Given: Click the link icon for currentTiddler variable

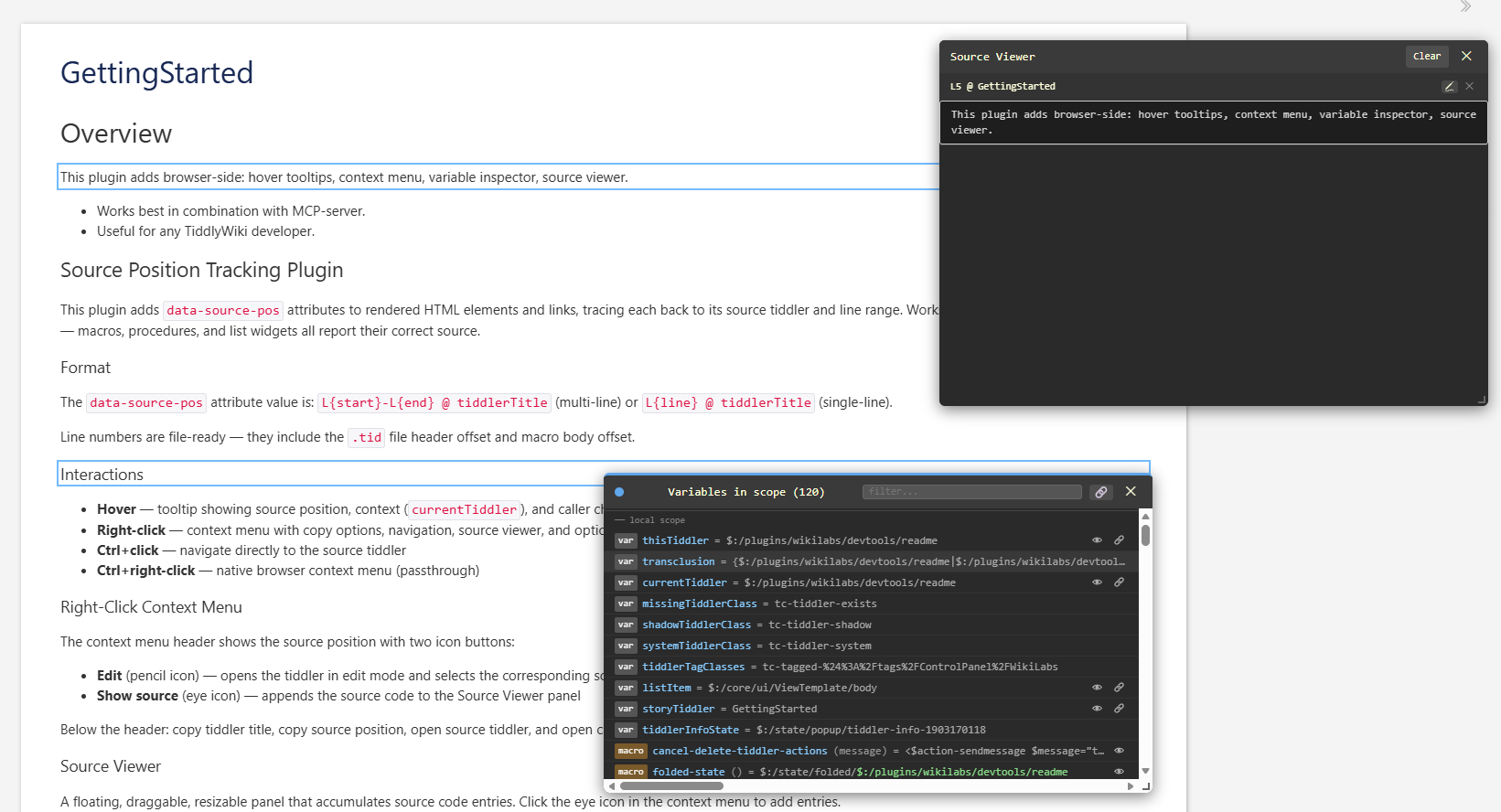Looking at the screenshot, I should pos(1119,582).
